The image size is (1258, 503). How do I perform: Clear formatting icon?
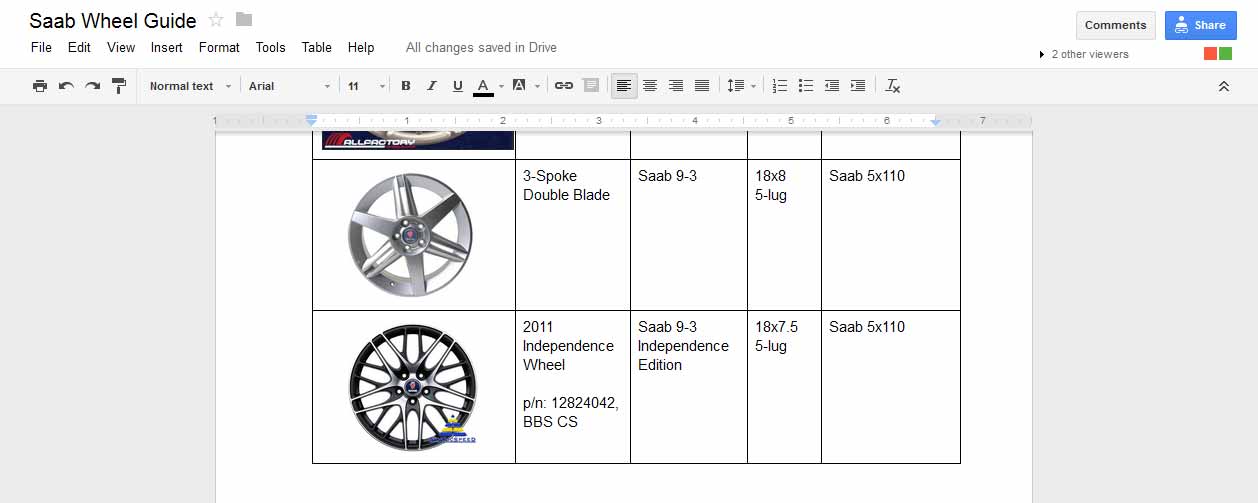click(893, 86)
